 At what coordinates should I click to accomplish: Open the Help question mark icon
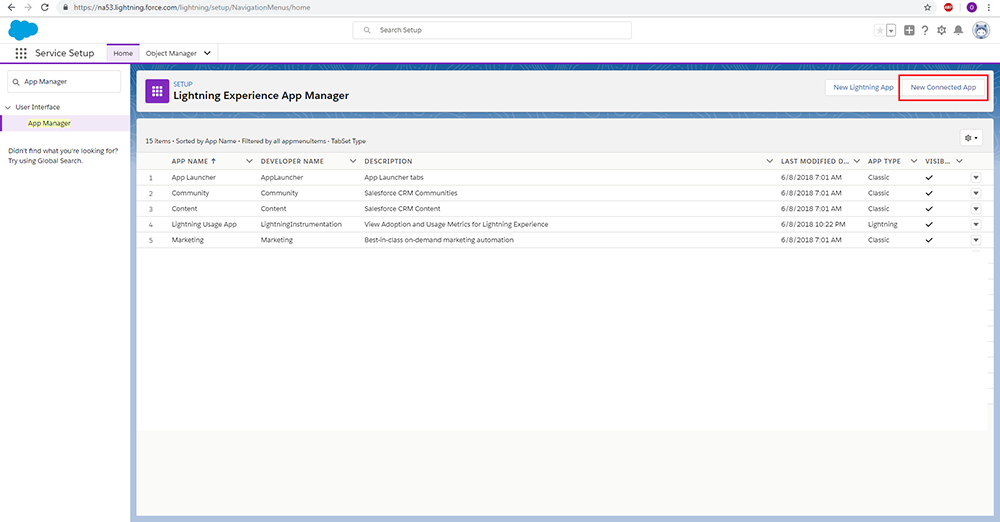(925, 30)
